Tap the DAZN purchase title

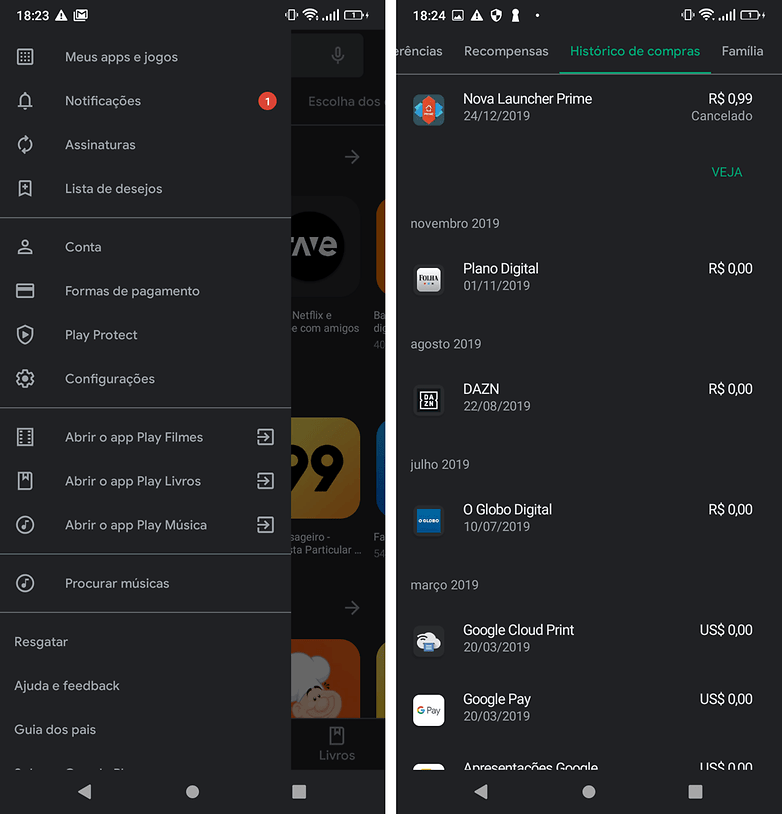tap(481, 389)
